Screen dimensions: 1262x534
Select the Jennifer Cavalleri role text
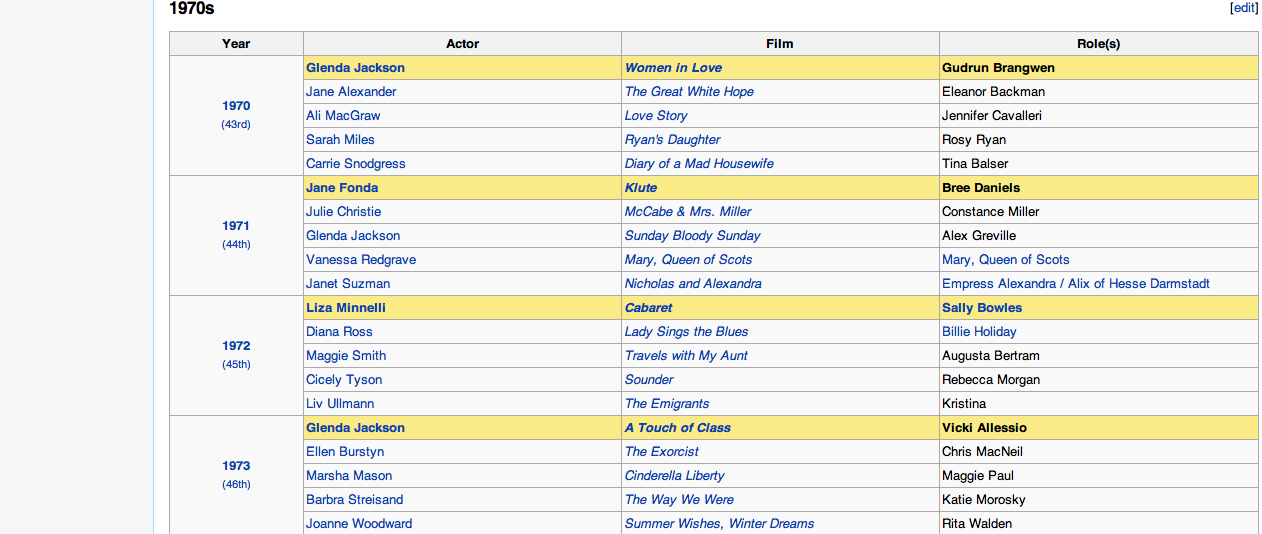coord(992,116)
